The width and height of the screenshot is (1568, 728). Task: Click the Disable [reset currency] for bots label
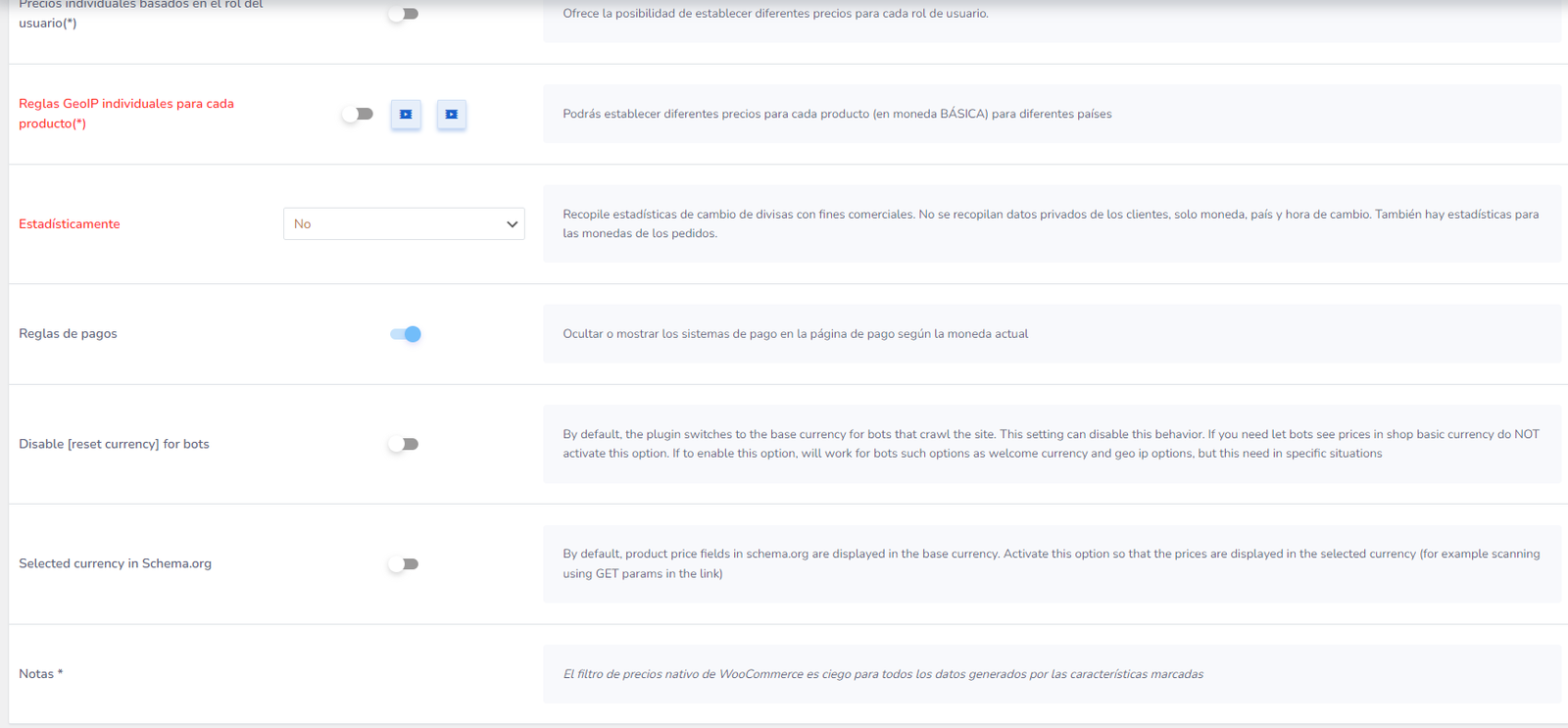(114, 445)
